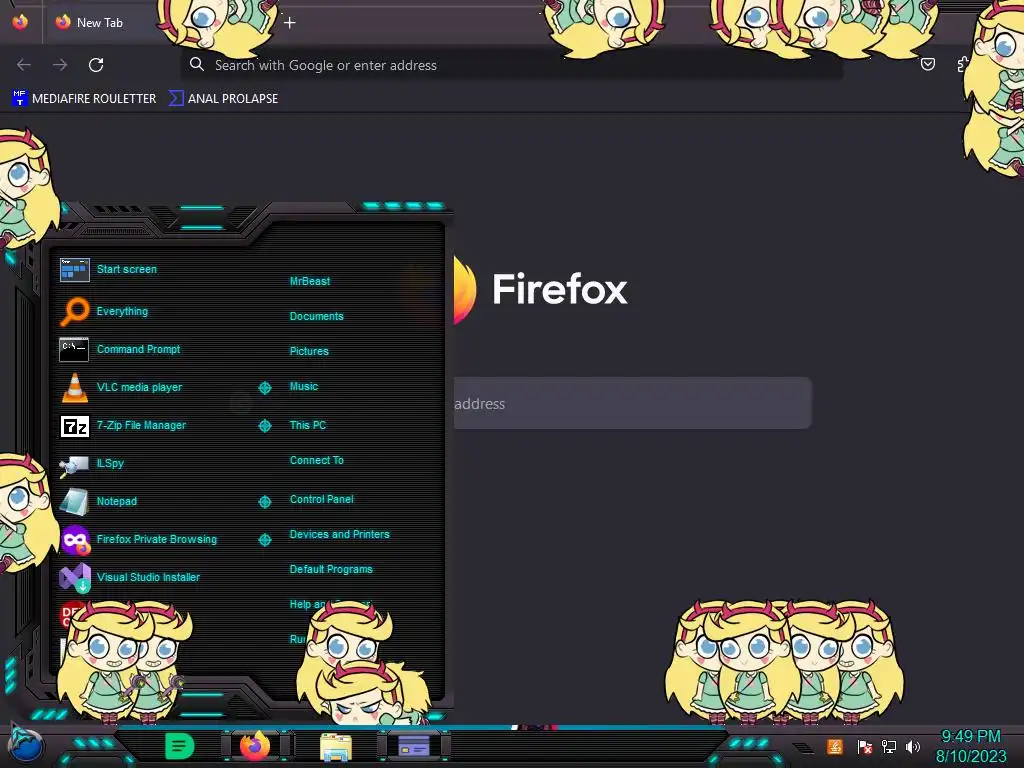
Task: Expand 7-Zip File Manager jump list
Action: click(x=264, y=426)
